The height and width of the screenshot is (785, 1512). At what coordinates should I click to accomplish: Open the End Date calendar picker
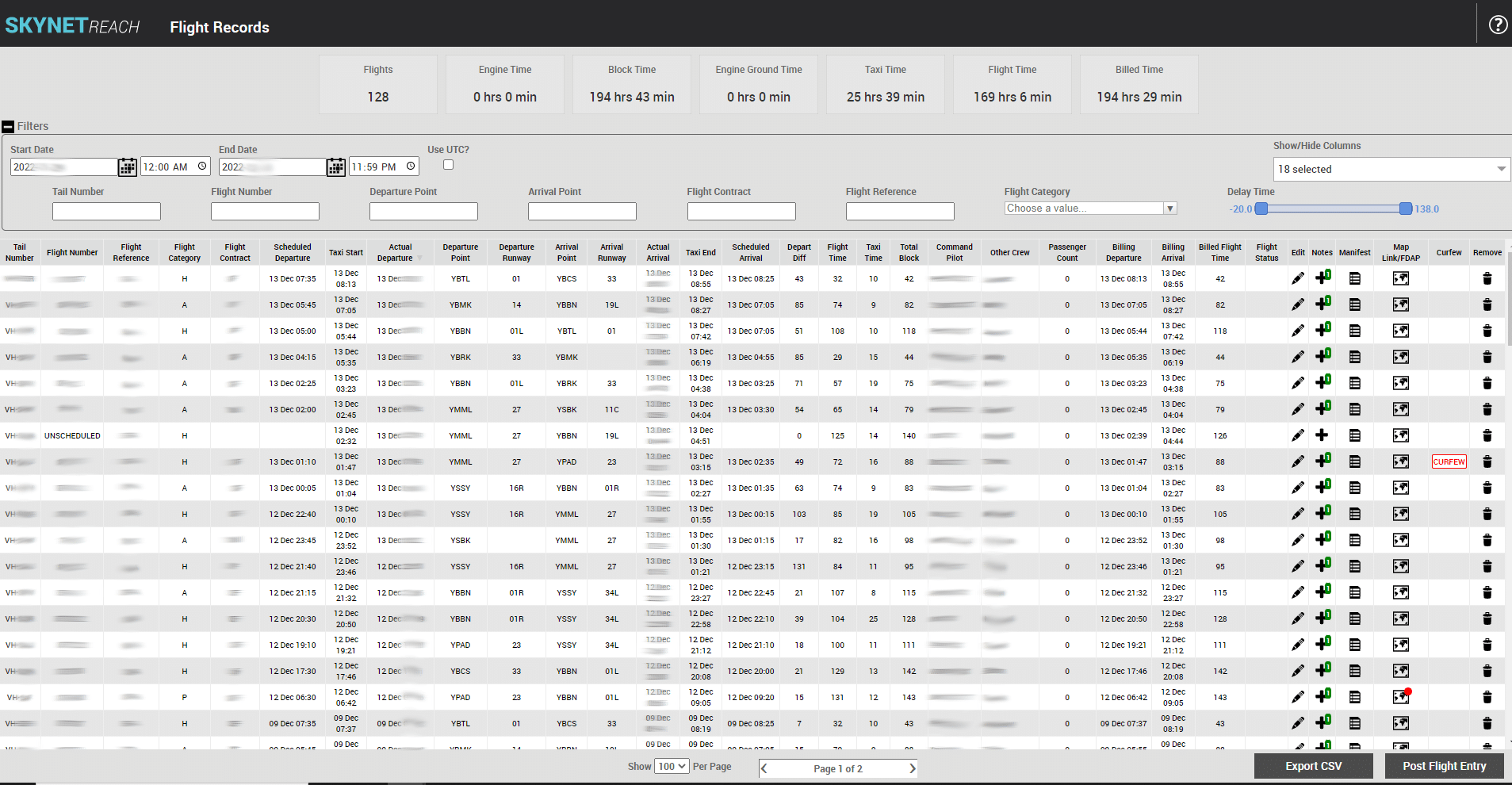coord(335,167)
